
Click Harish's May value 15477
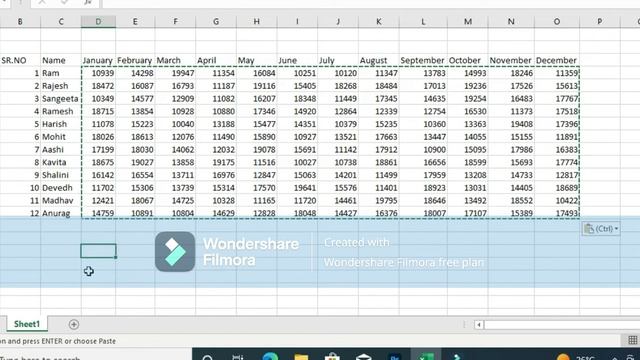click(256, 124)
